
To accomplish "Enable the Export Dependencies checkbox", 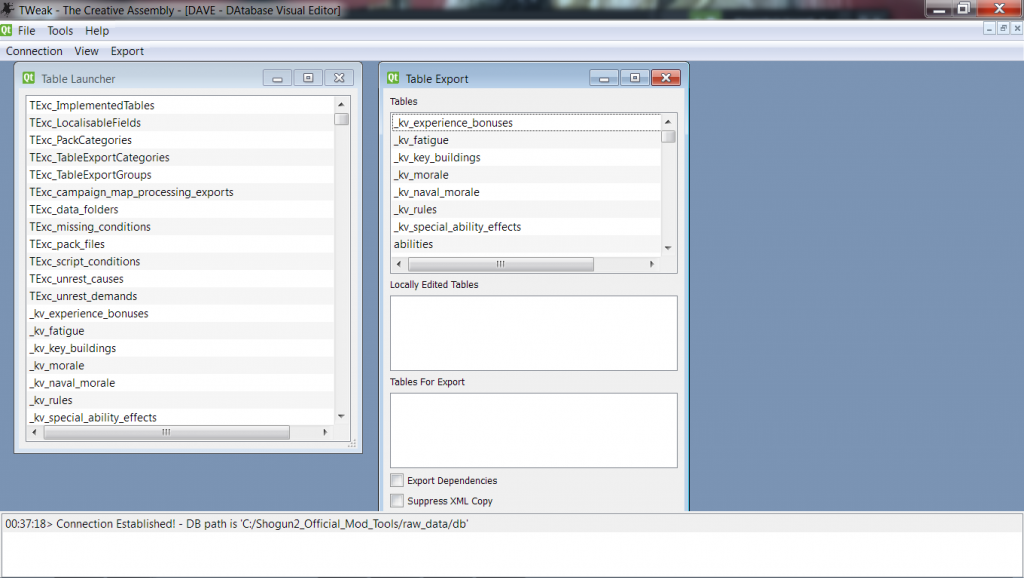I will (x=398, y=481).
